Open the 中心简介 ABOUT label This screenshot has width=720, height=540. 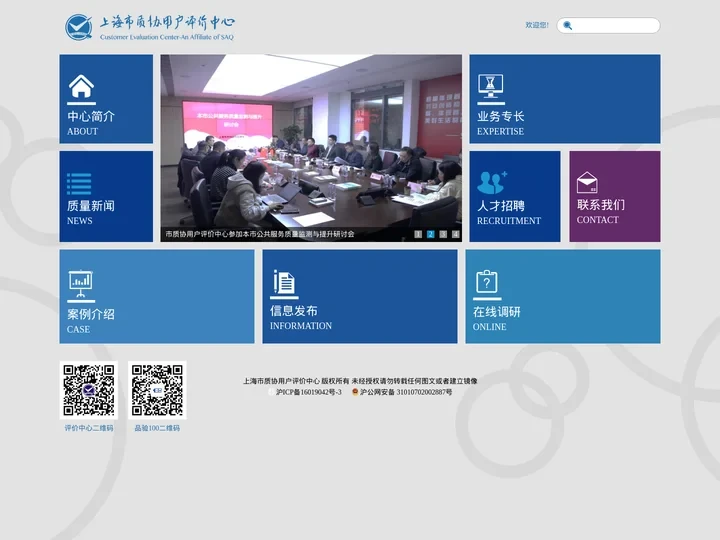pyautogui.click(x=91, y=123)
